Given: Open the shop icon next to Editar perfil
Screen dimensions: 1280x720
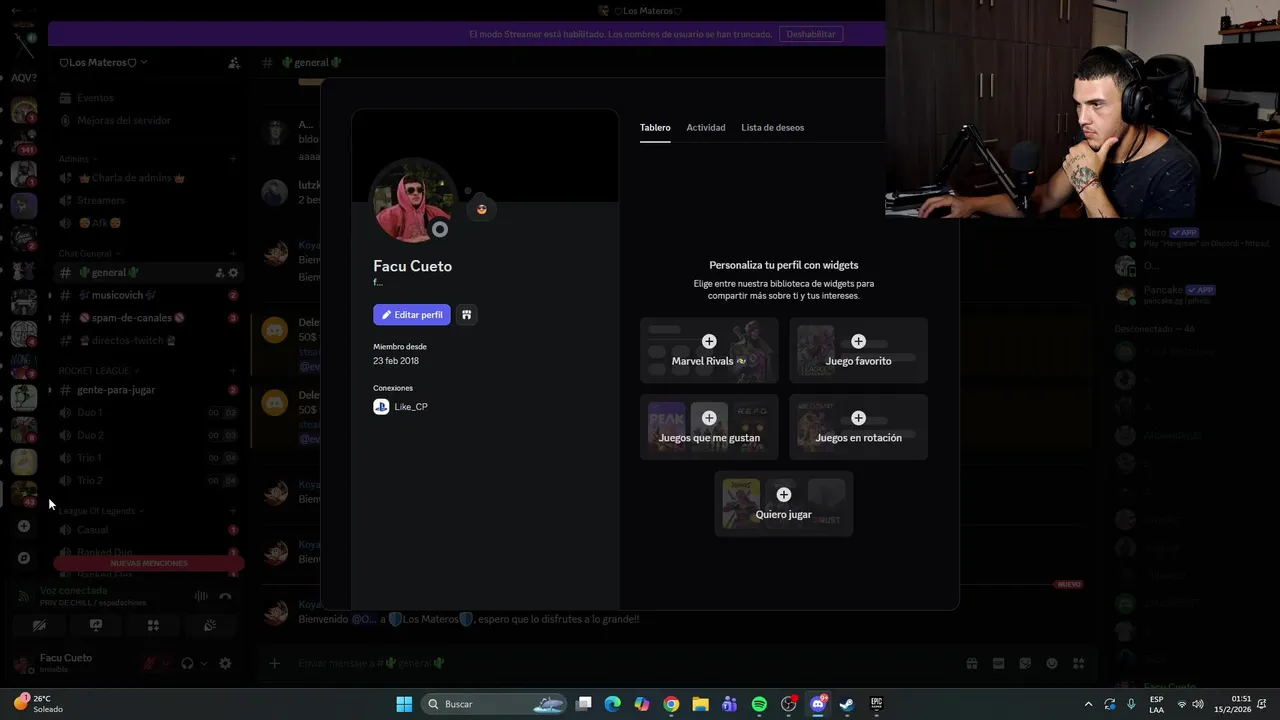Looking at the screenshot, I should [x=466, y=315].
